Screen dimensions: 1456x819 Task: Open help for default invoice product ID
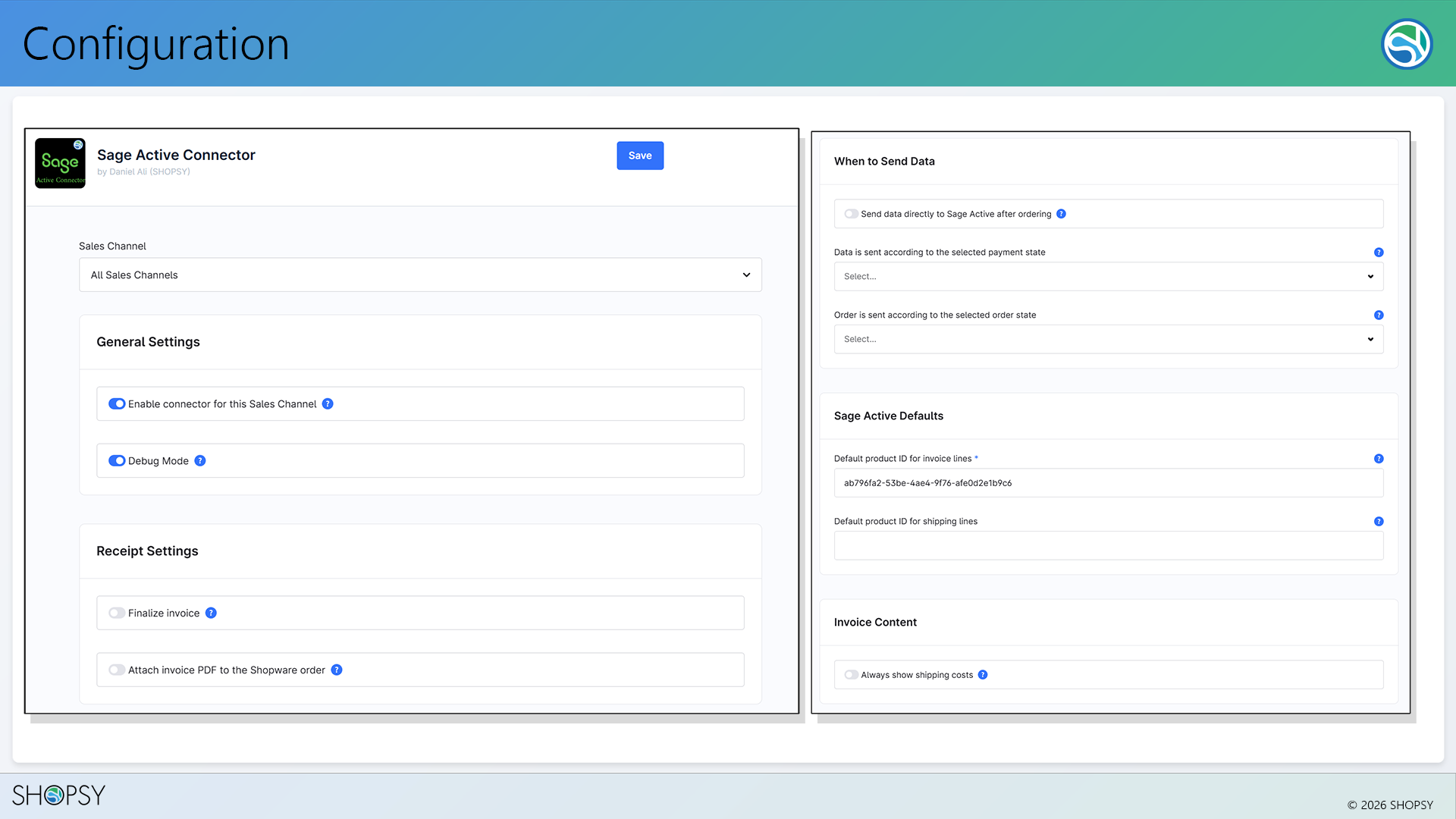1379,459
